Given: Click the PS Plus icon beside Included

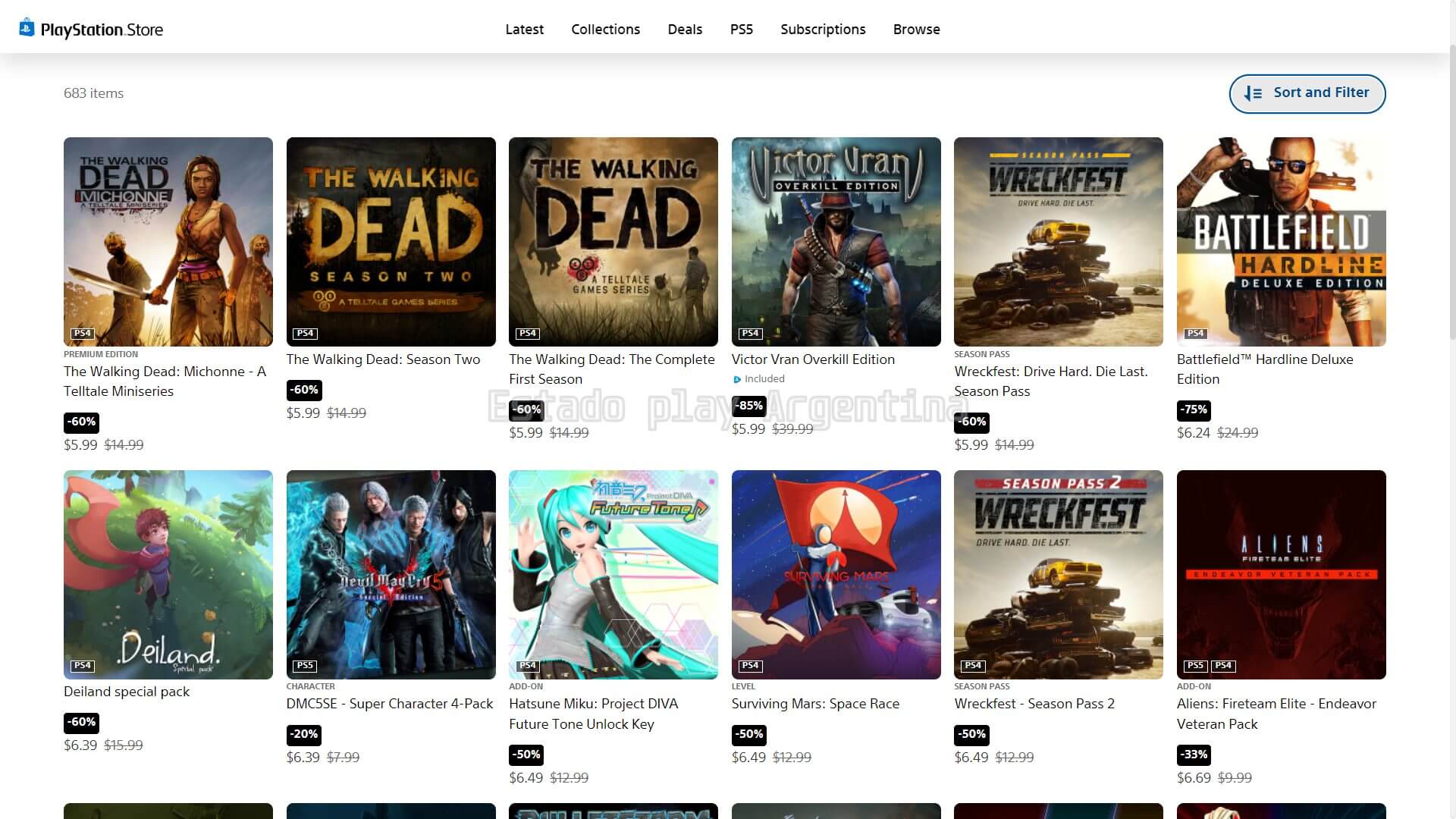Looking at the screenshot, I should [737, 379].
